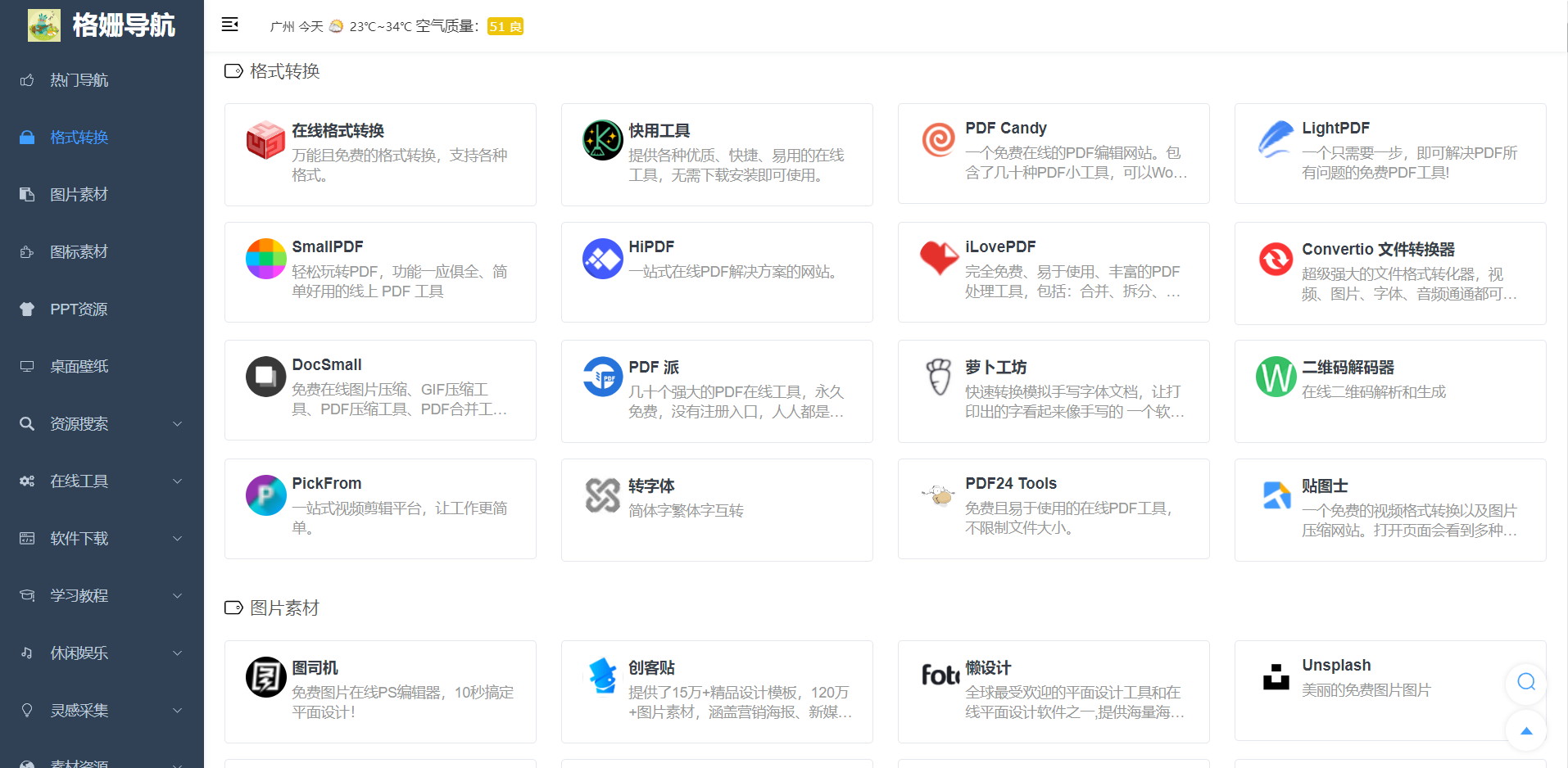1568x768 pixels.
Task: Select PPT资源 in the sidebar
Action: pyautogui.click(x=102, y=309)
